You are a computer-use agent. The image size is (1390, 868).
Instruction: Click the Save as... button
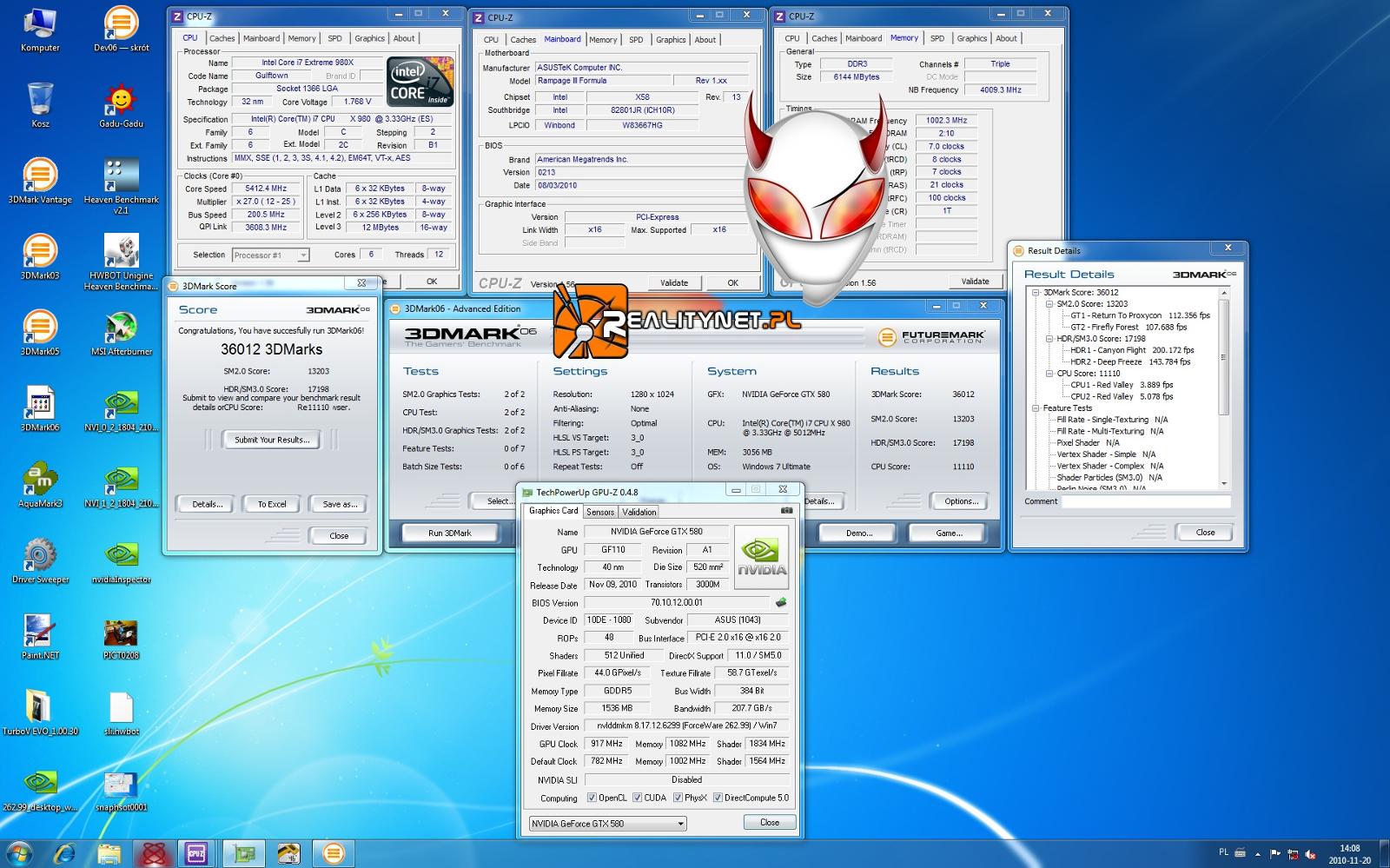point(340,504)
